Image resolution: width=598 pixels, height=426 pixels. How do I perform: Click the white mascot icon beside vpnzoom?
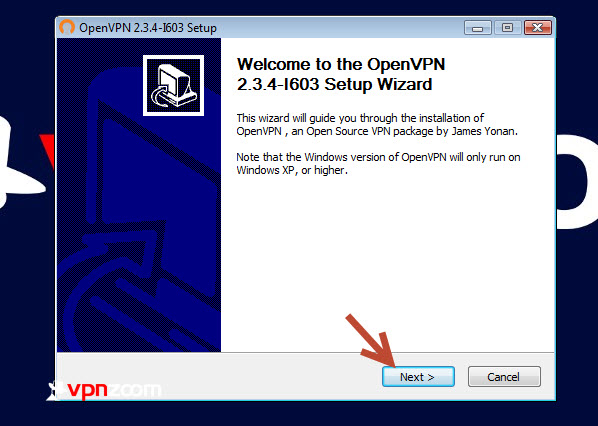click(x=55, y=390)
